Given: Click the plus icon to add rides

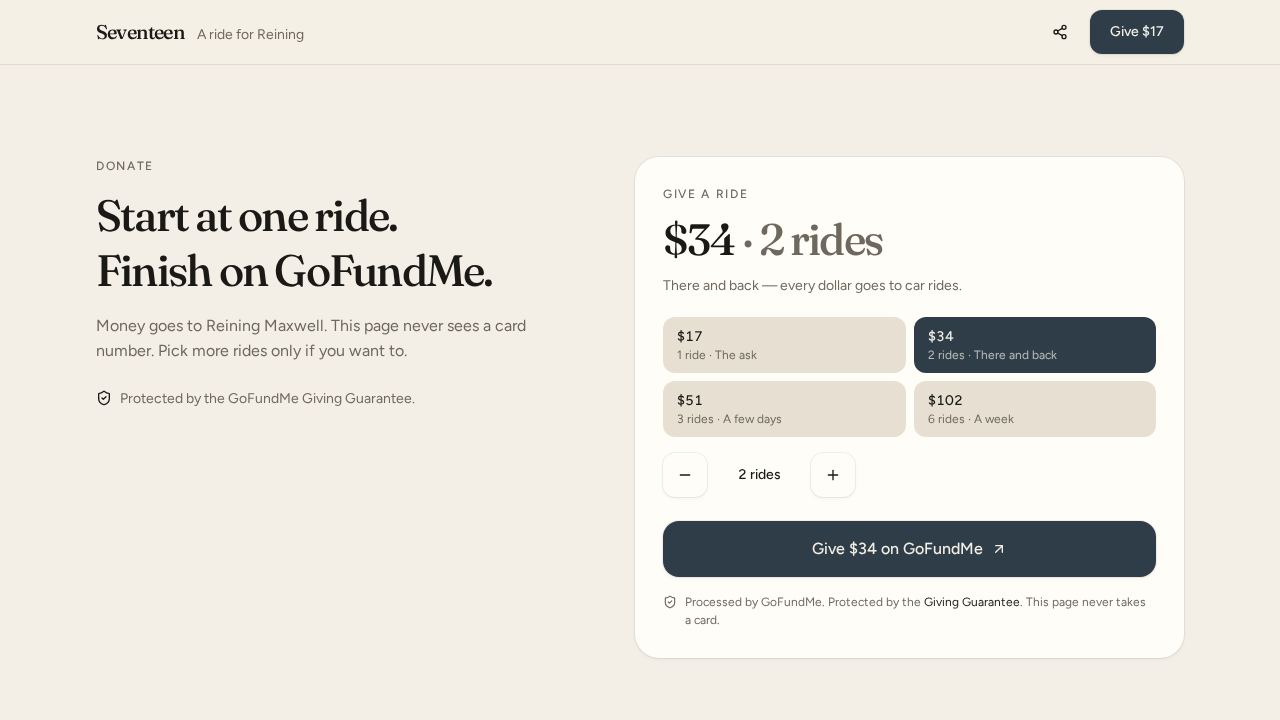Looking at the screenshot, I should [833, 475].
